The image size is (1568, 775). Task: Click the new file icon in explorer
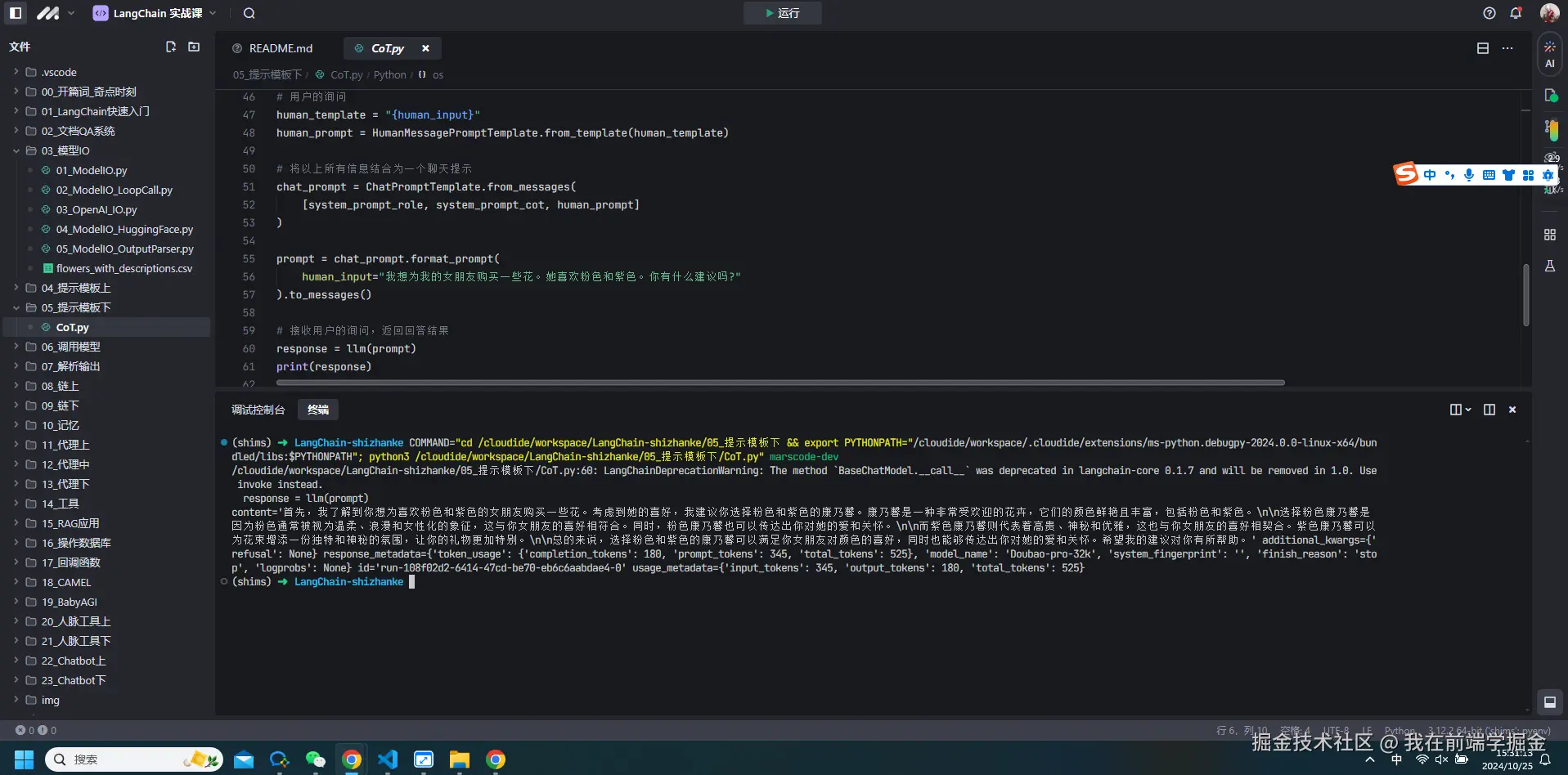[x=171, y=47]
